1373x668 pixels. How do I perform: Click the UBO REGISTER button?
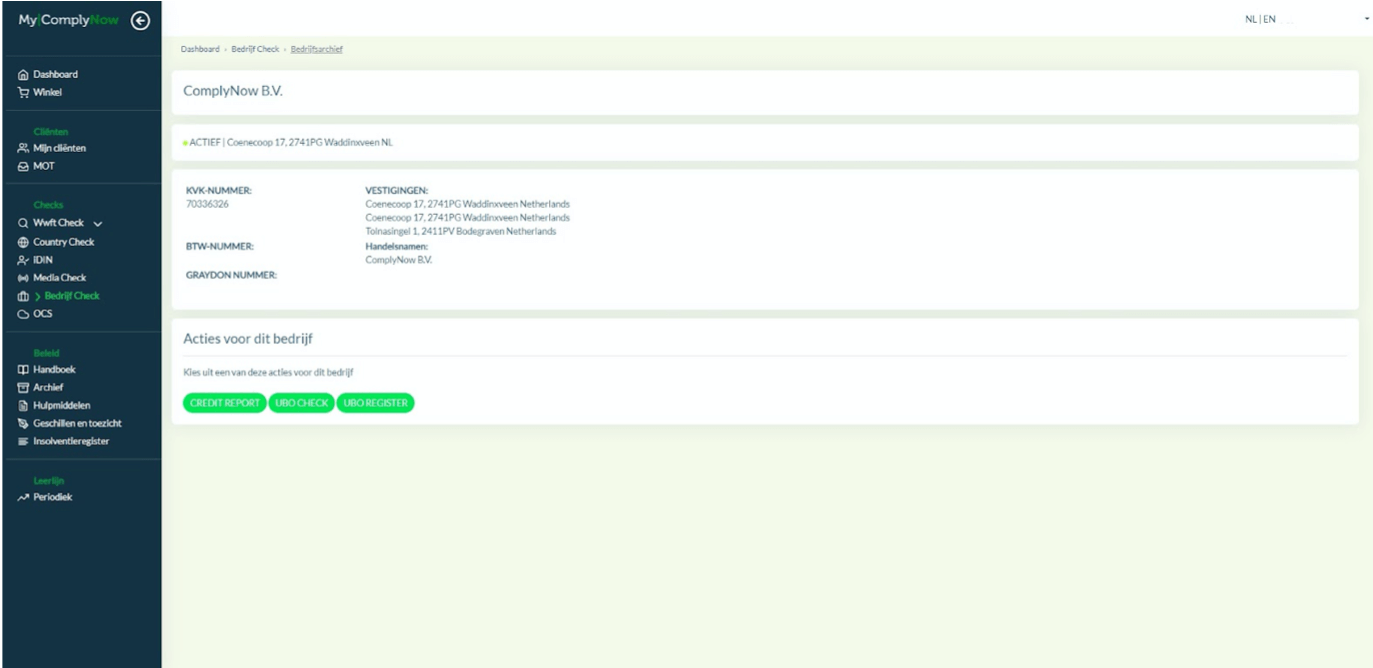tap(375, 403)
